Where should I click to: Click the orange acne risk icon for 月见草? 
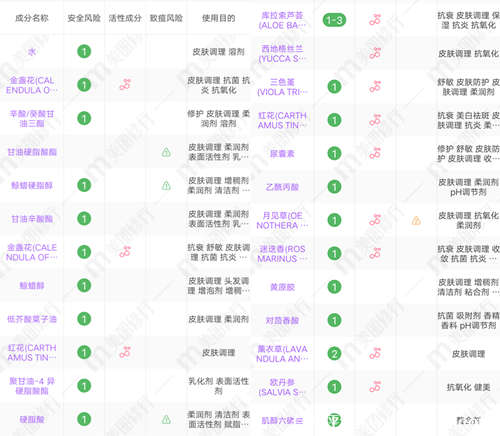(416, 220)
